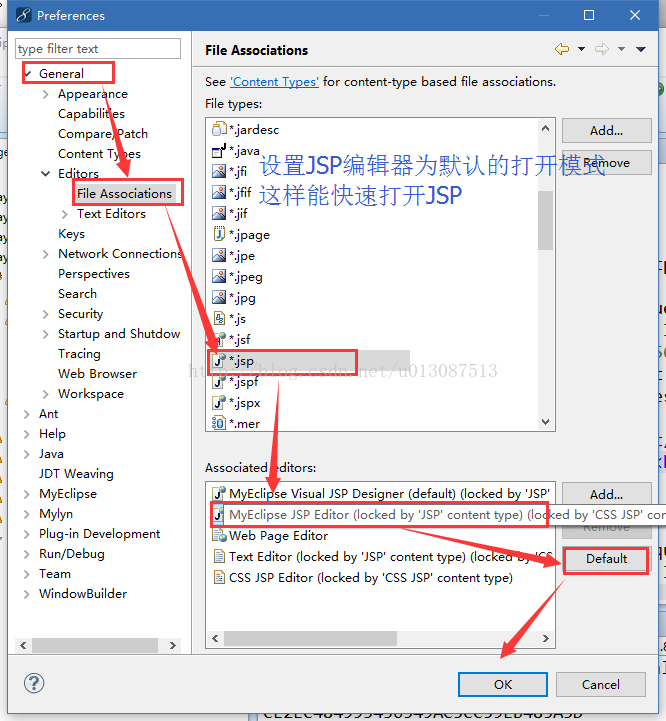Viewport: 666px width, 721px height.
Task: Click the help question mark icon
Action: tap(34, 683)
